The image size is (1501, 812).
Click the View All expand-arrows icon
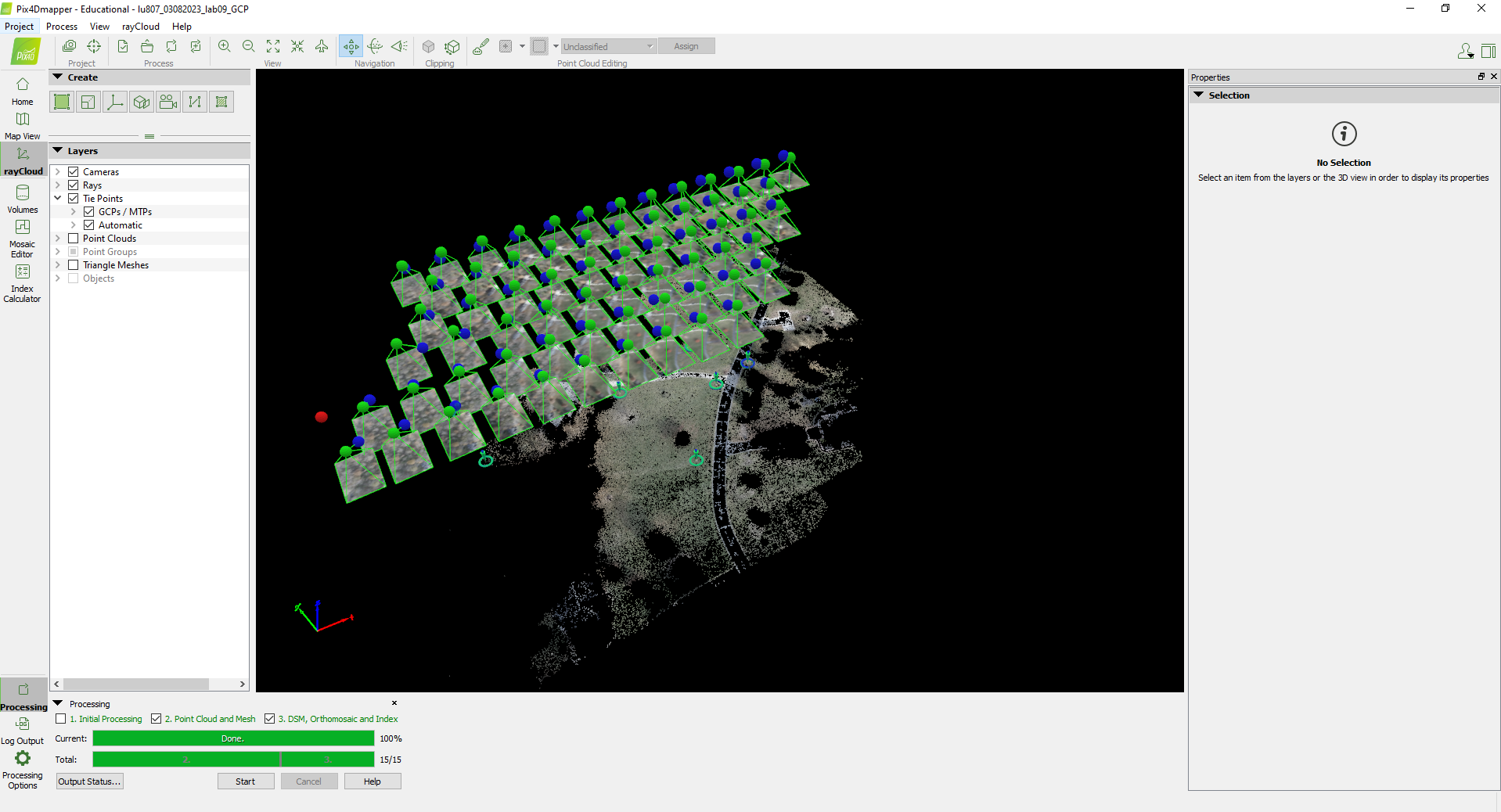[x=273, y=46]
